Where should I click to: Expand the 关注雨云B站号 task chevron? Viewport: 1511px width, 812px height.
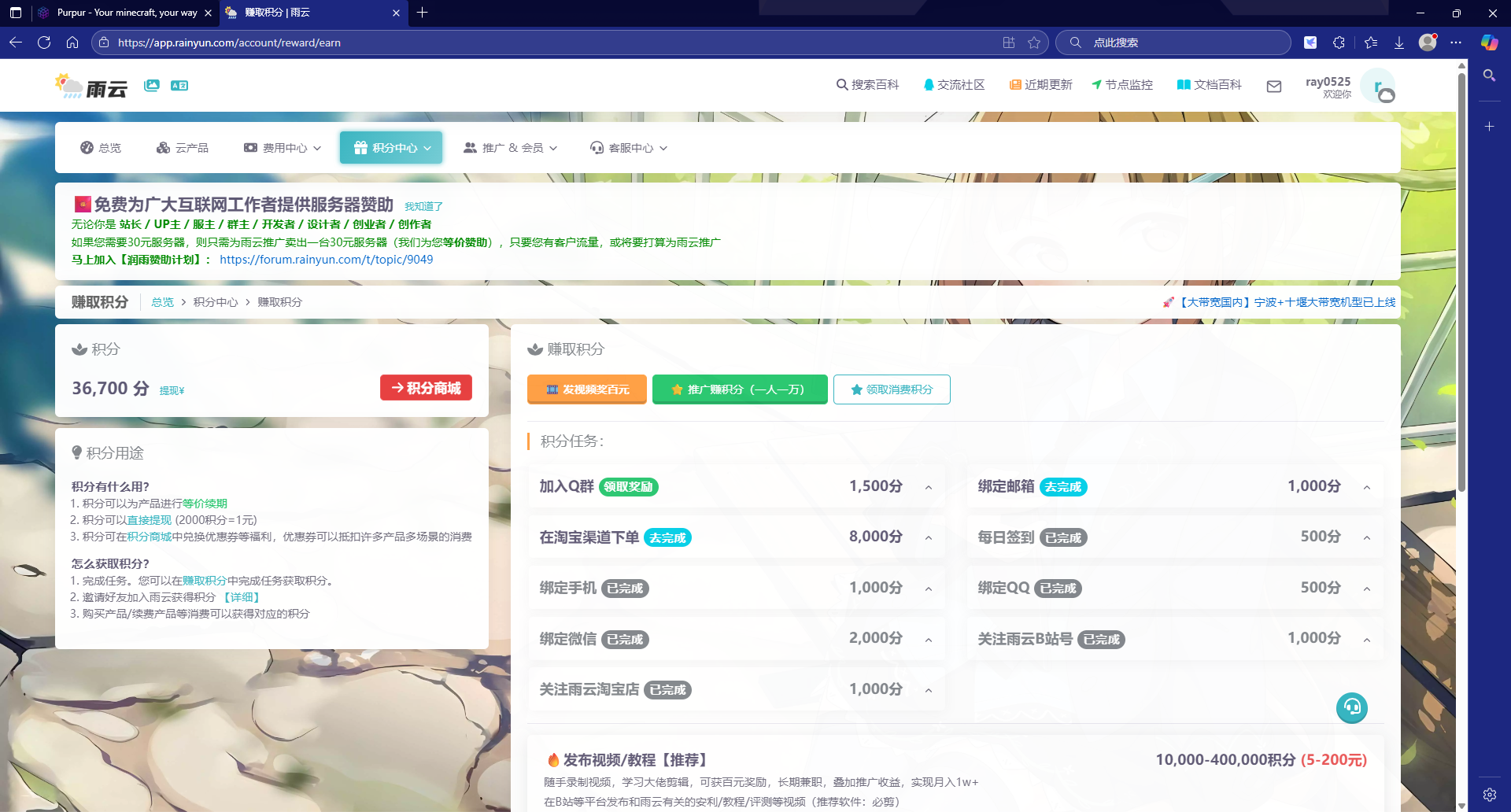click(x=1367, y=640)
